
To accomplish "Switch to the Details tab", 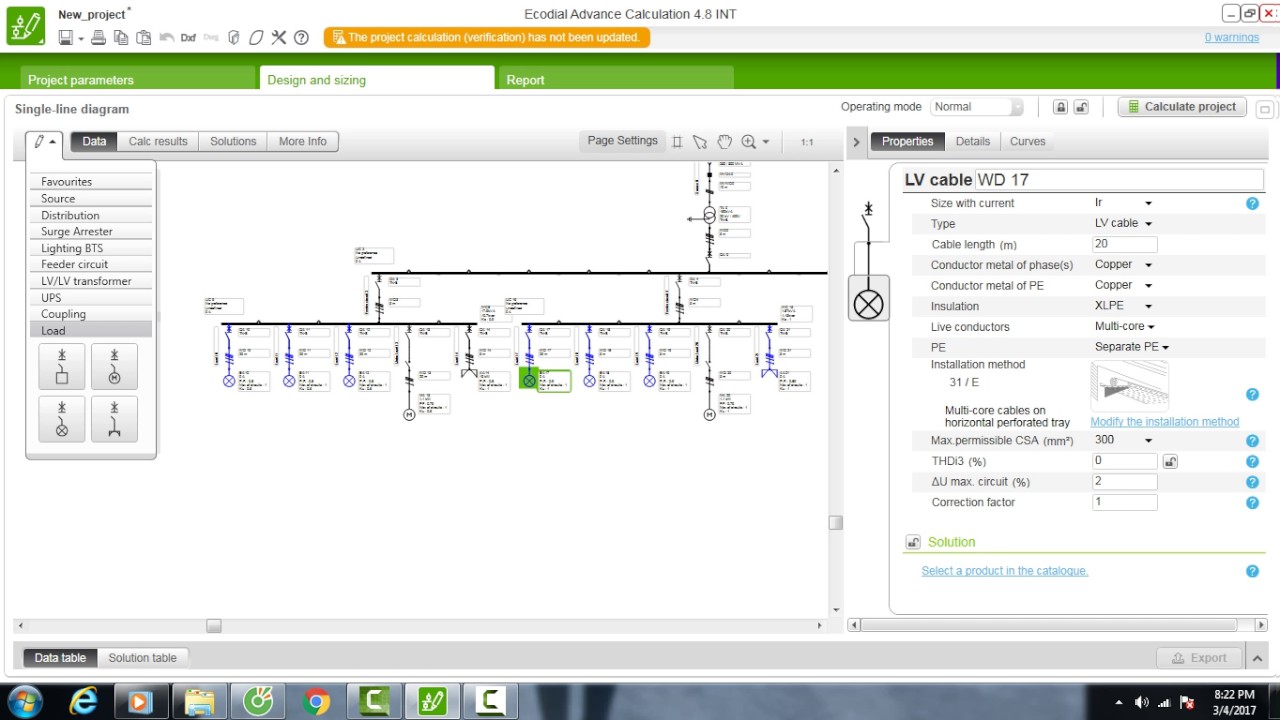I will point(972,141).
